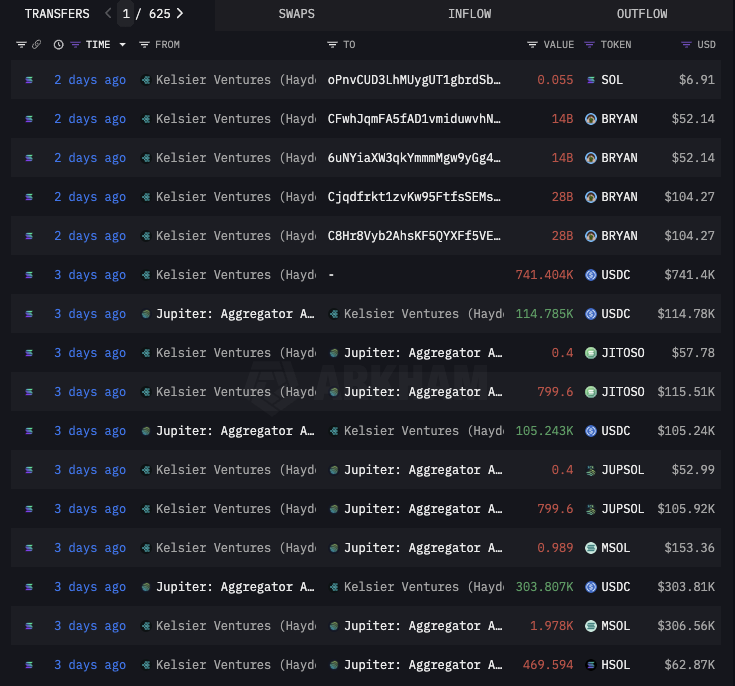Open the VALUE column filter
The height and width of the screenshot is (686, 735).
pos(532,45)
